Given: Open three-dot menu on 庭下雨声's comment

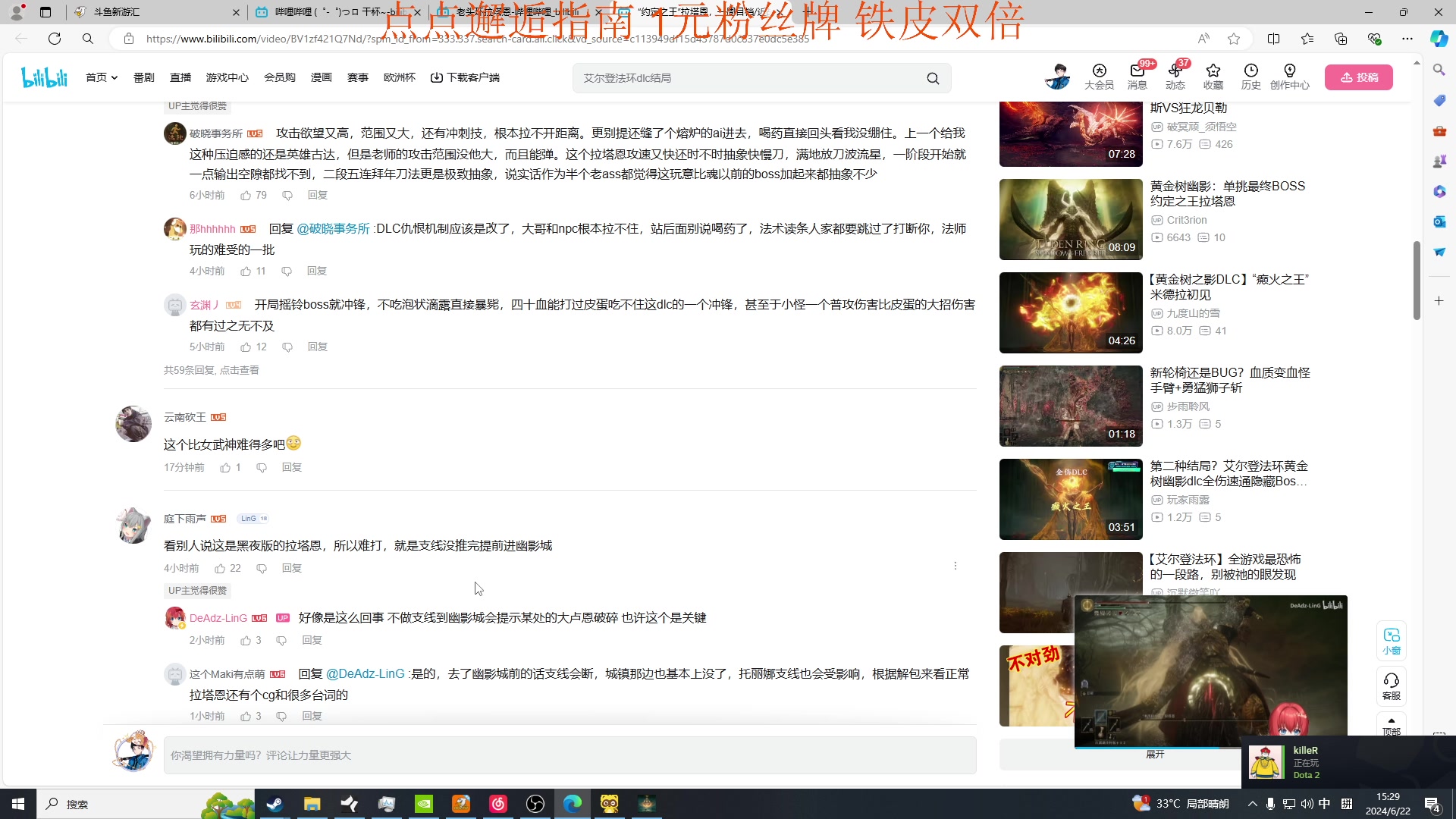Looking at the screenshot, I should [955, 566].
